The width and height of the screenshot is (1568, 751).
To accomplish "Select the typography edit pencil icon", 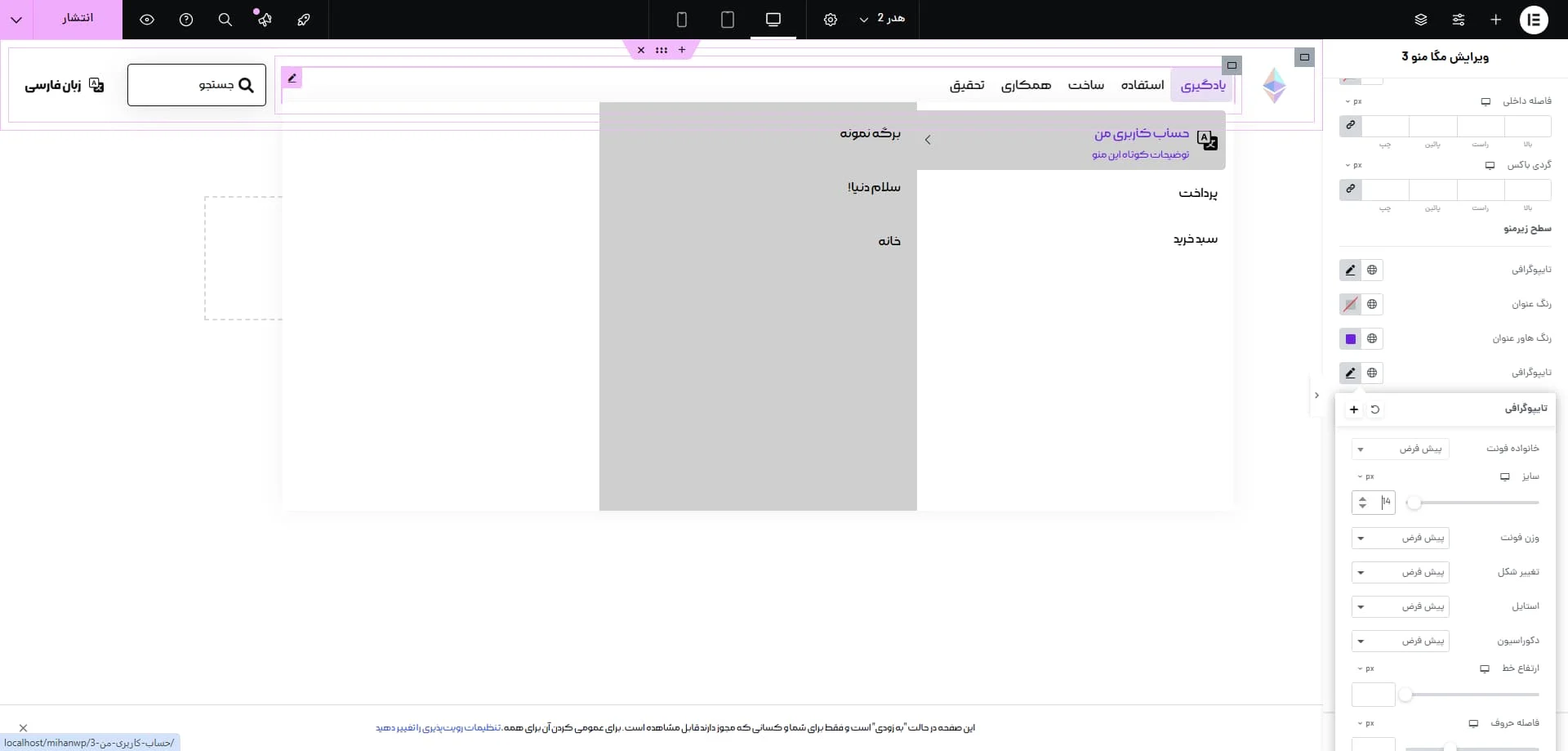I will 1350,270.
